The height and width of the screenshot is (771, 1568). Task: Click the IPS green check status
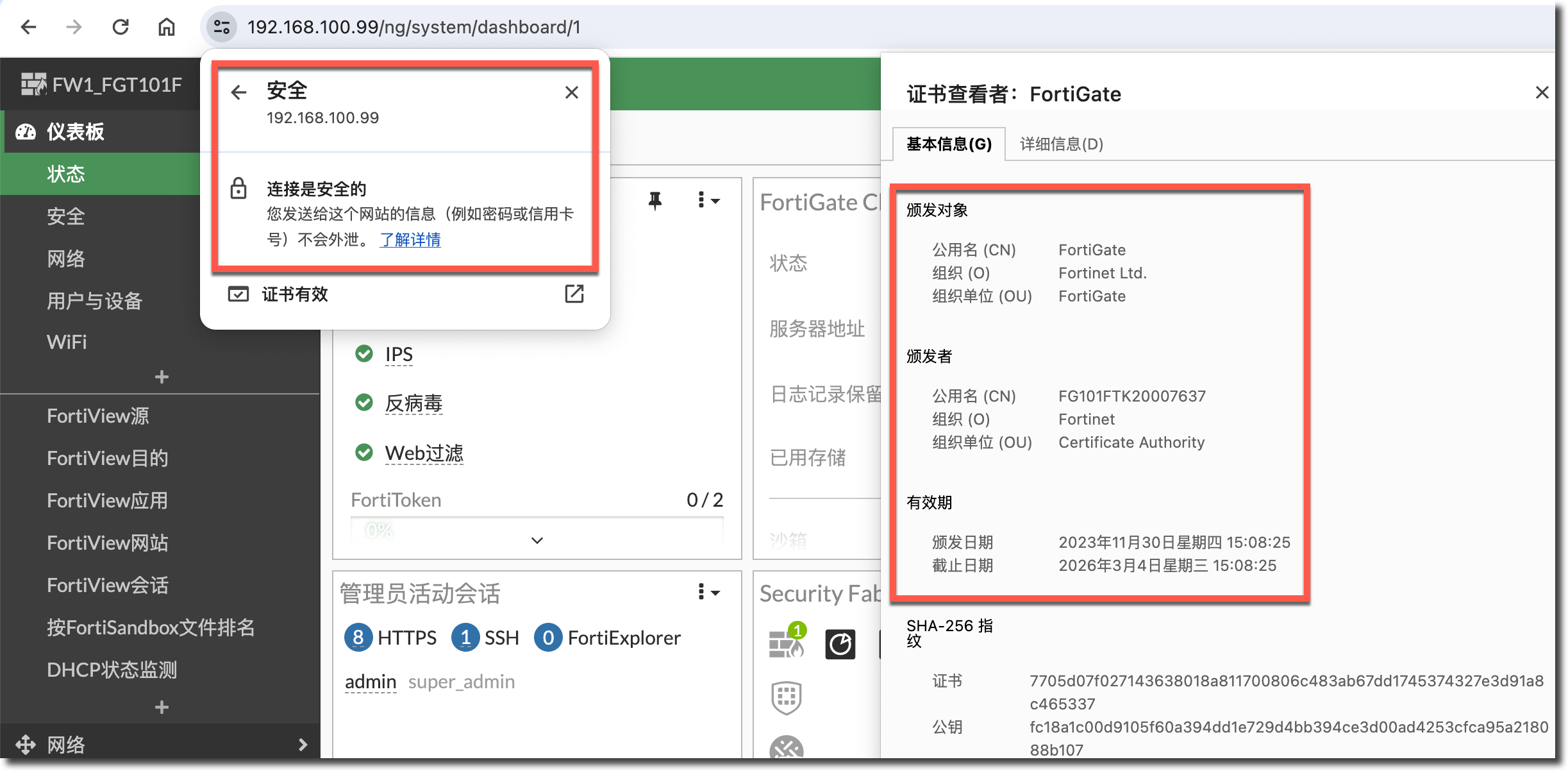(x=364, y=353)
